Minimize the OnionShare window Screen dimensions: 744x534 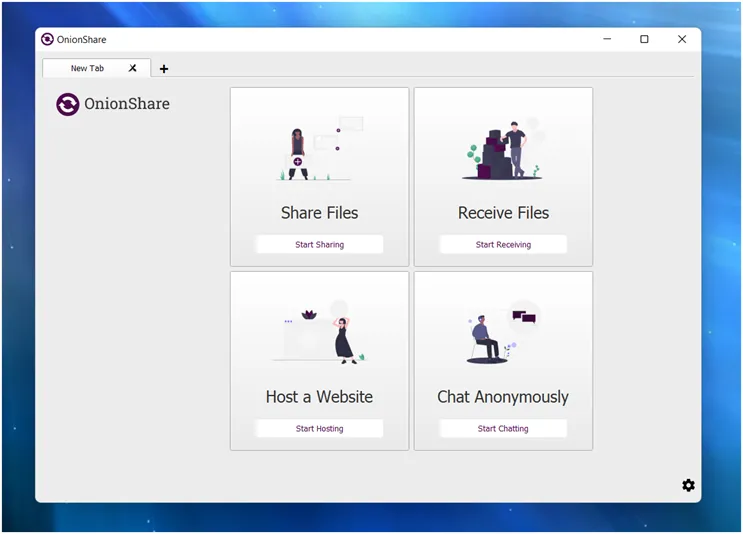(607, 39)
